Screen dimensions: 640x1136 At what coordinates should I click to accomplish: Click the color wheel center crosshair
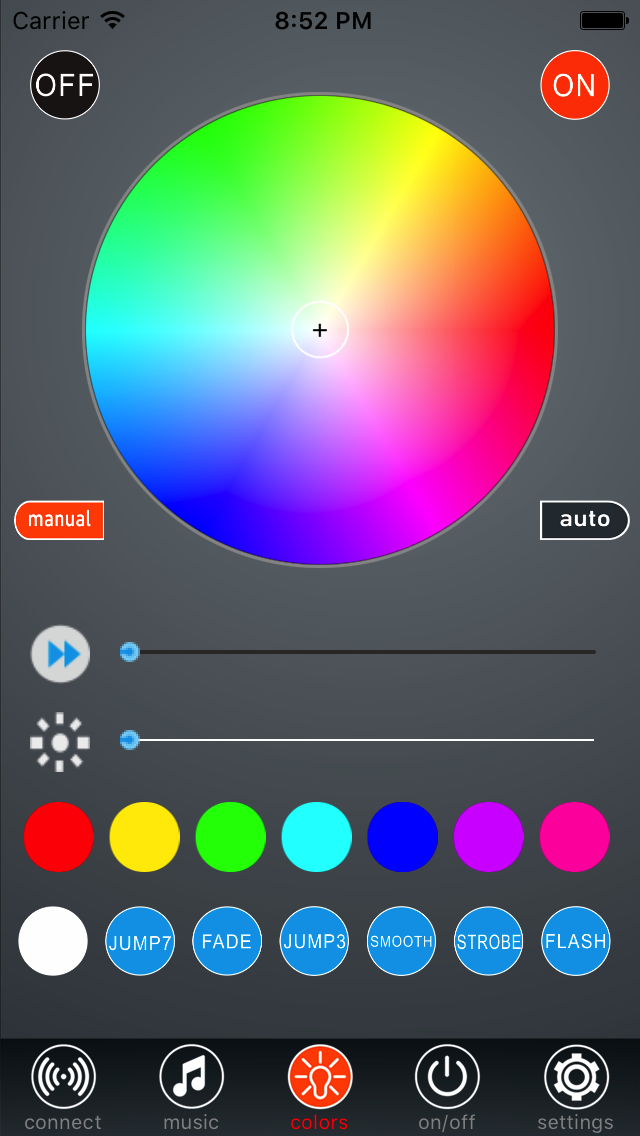pyautogui.click(x=320, y=330)
